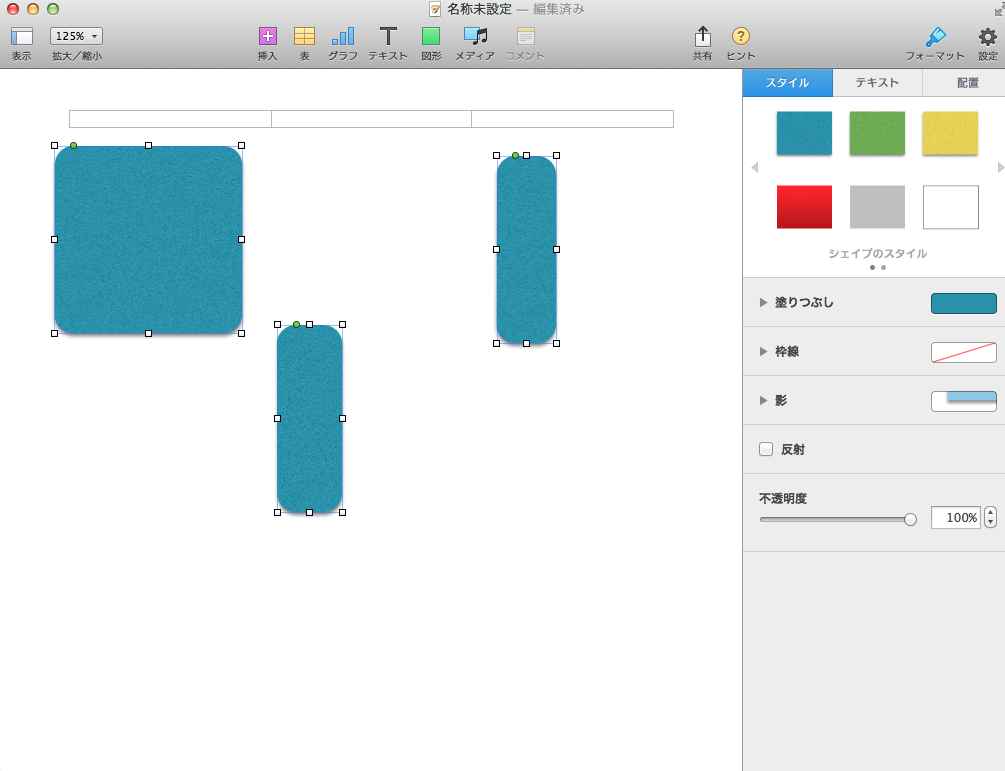
Task: Apply the red shape style
Action: coord(804,207)
